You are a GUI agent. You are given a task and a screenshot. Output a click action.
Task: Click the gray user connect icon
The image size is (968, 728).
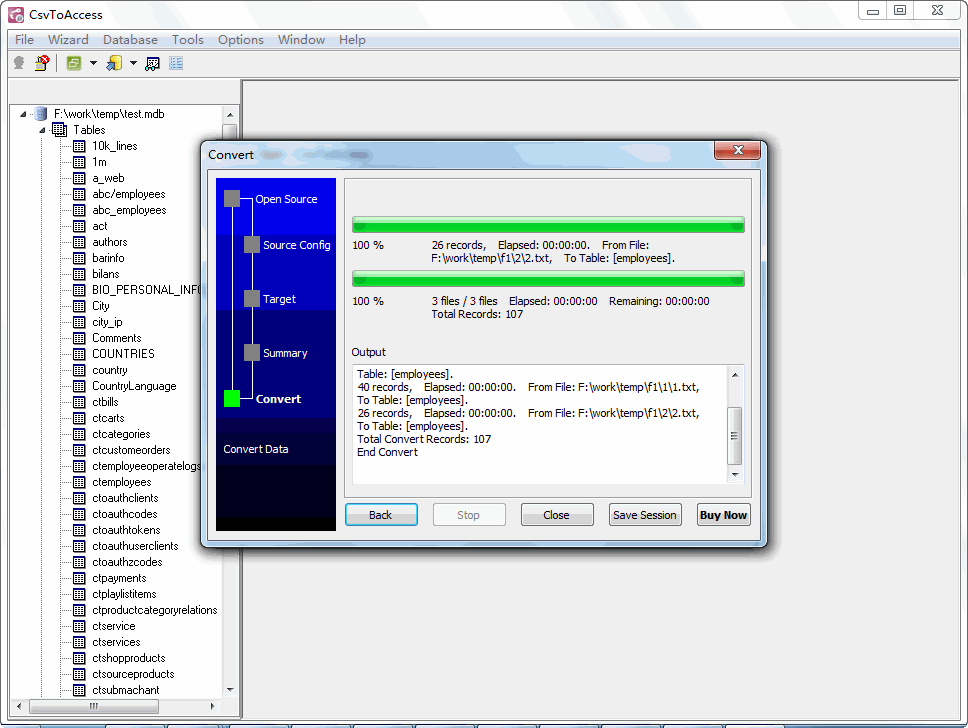(18, 63)
